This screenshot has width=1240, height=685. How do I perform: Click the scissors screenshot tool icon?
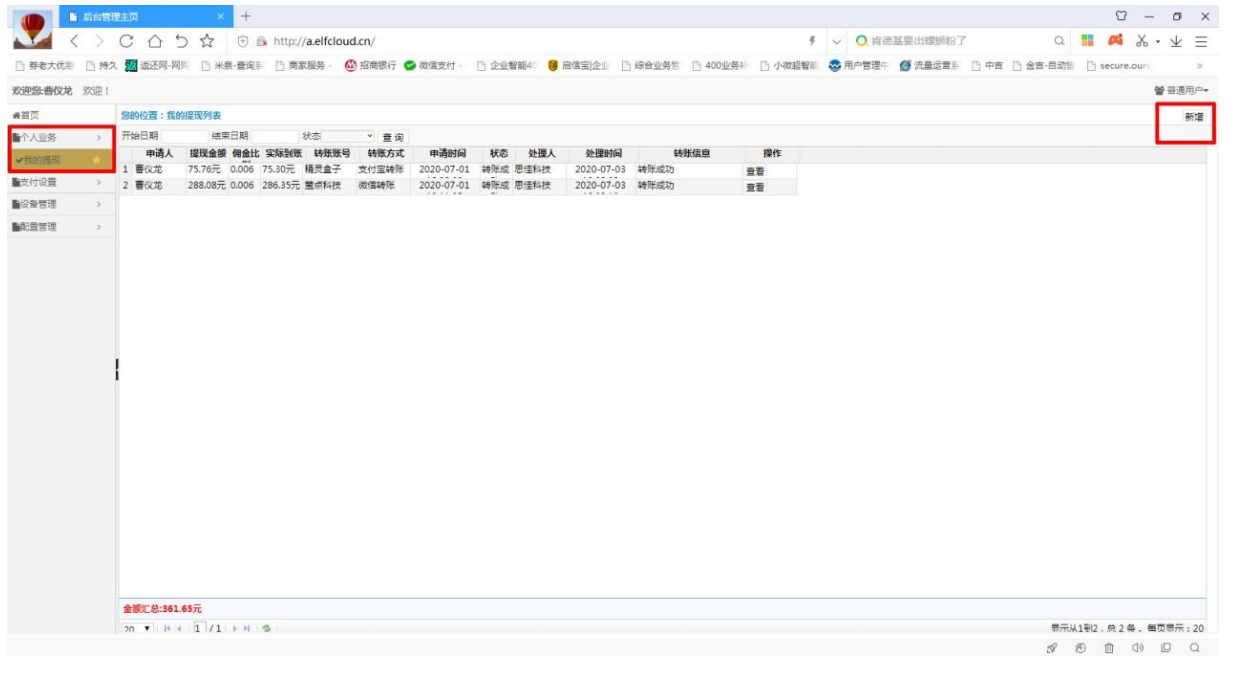(x=1142, y=41)
